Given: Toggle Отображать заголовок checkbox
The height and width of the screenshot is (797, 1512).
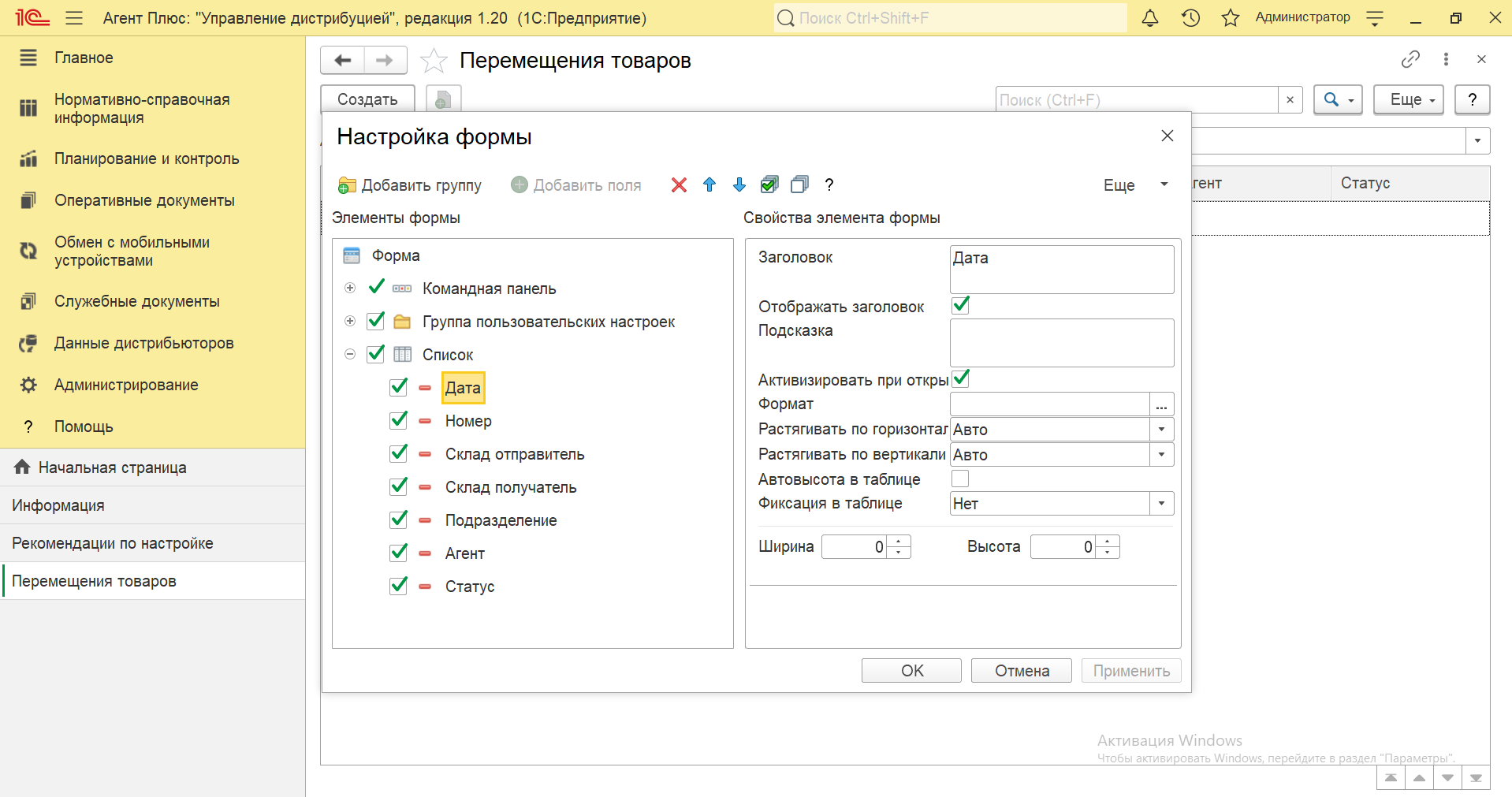Looking at the screenshot, I should (960, 305).
